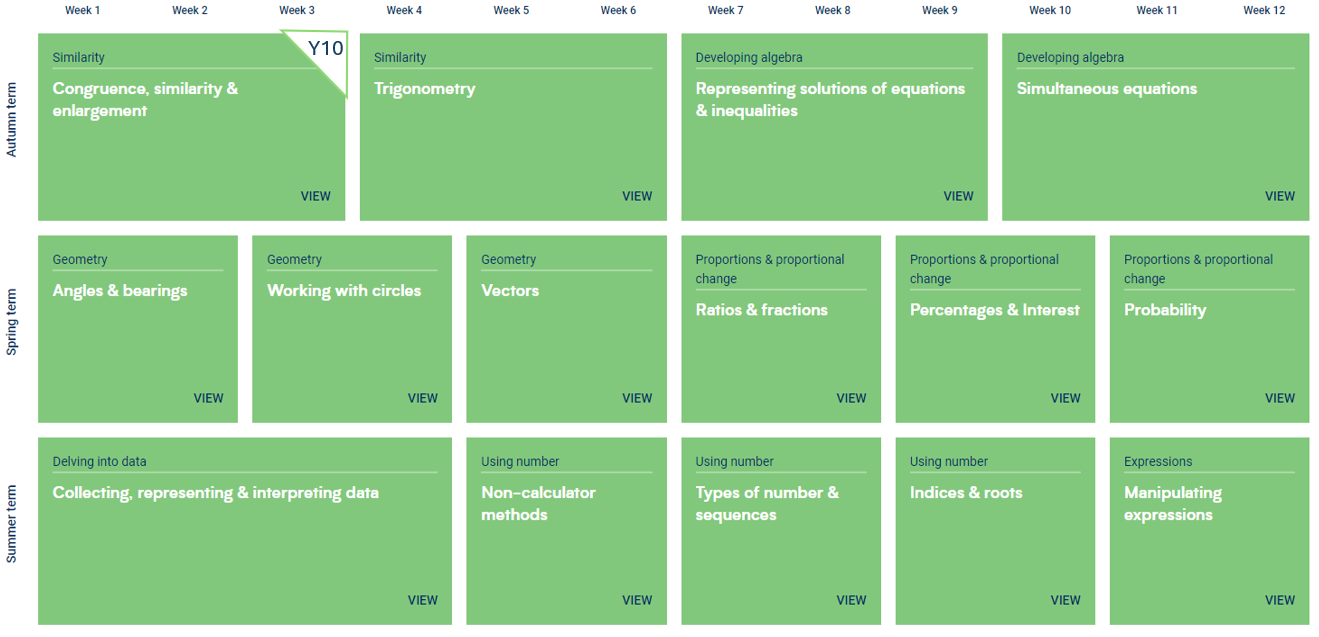View the Ratios & fractions unit

tap(852, 398)
